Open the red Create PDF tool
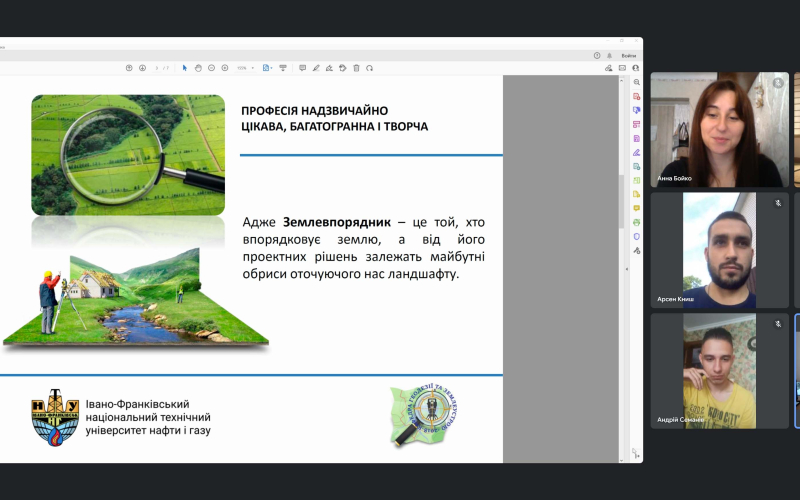Viewport: 800px width, 500px height. coord(636,96)
